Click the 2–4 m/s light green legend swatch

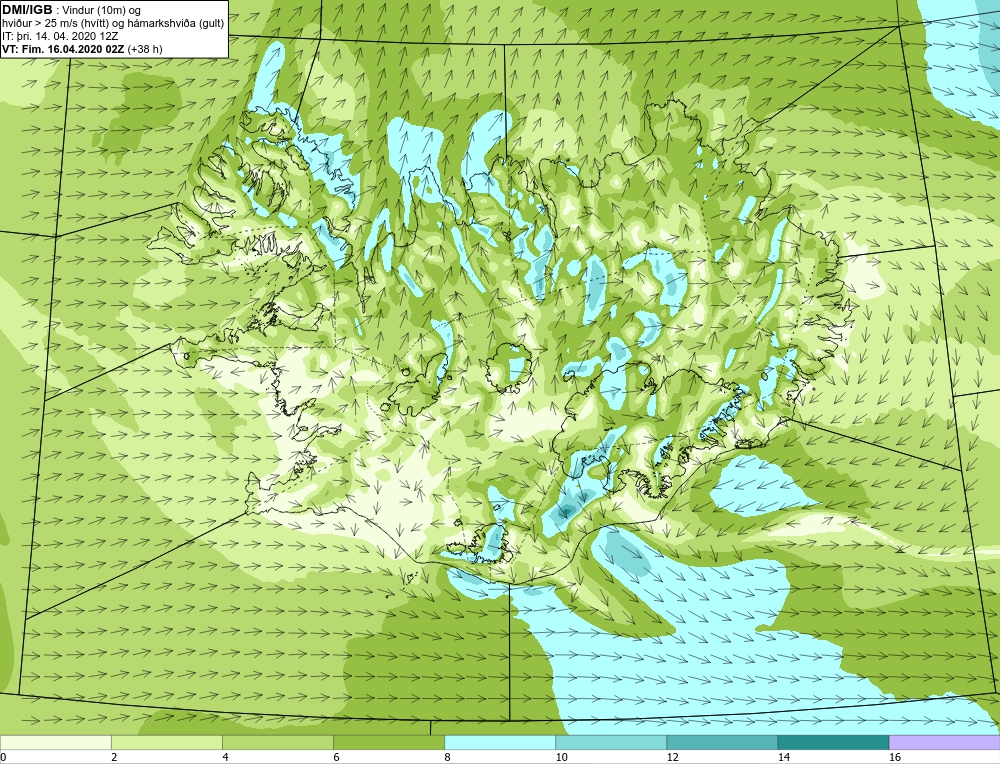(x=167, y=742)
